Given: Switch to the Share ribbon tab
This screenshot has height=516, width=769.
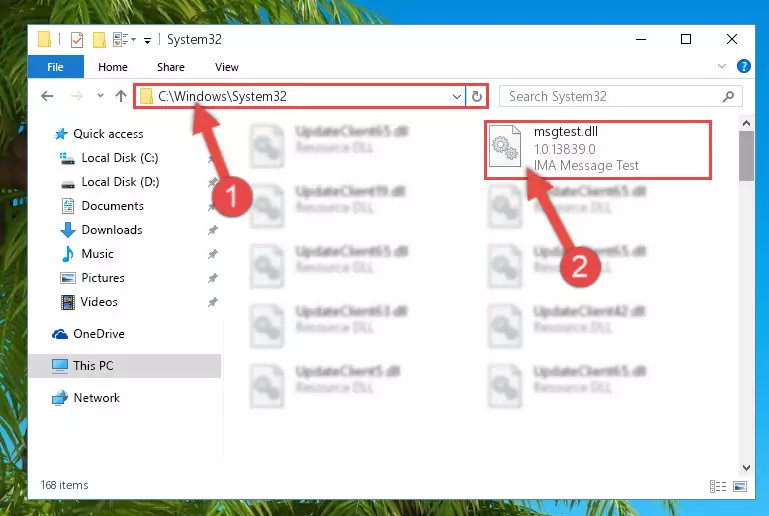Looking at the screenshot, I should pyautogui.click(x=171, y=67).
